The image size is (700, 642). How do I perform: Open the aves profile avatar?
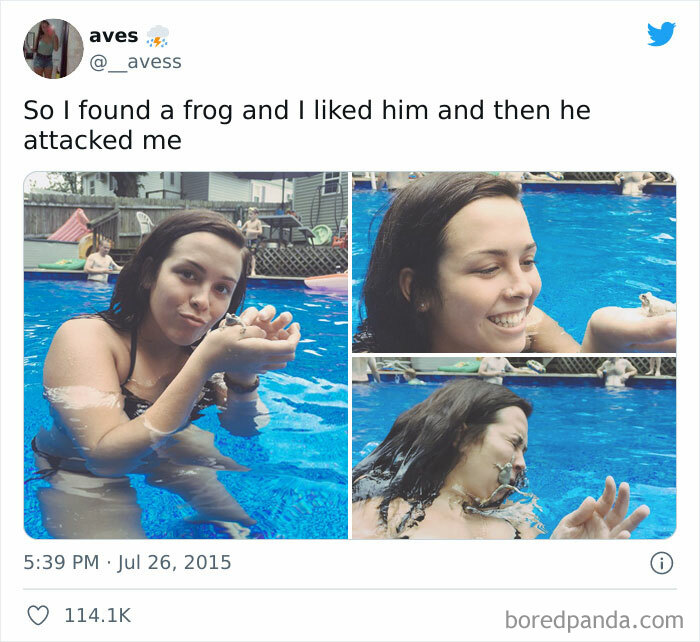click(x=53, y=48)
